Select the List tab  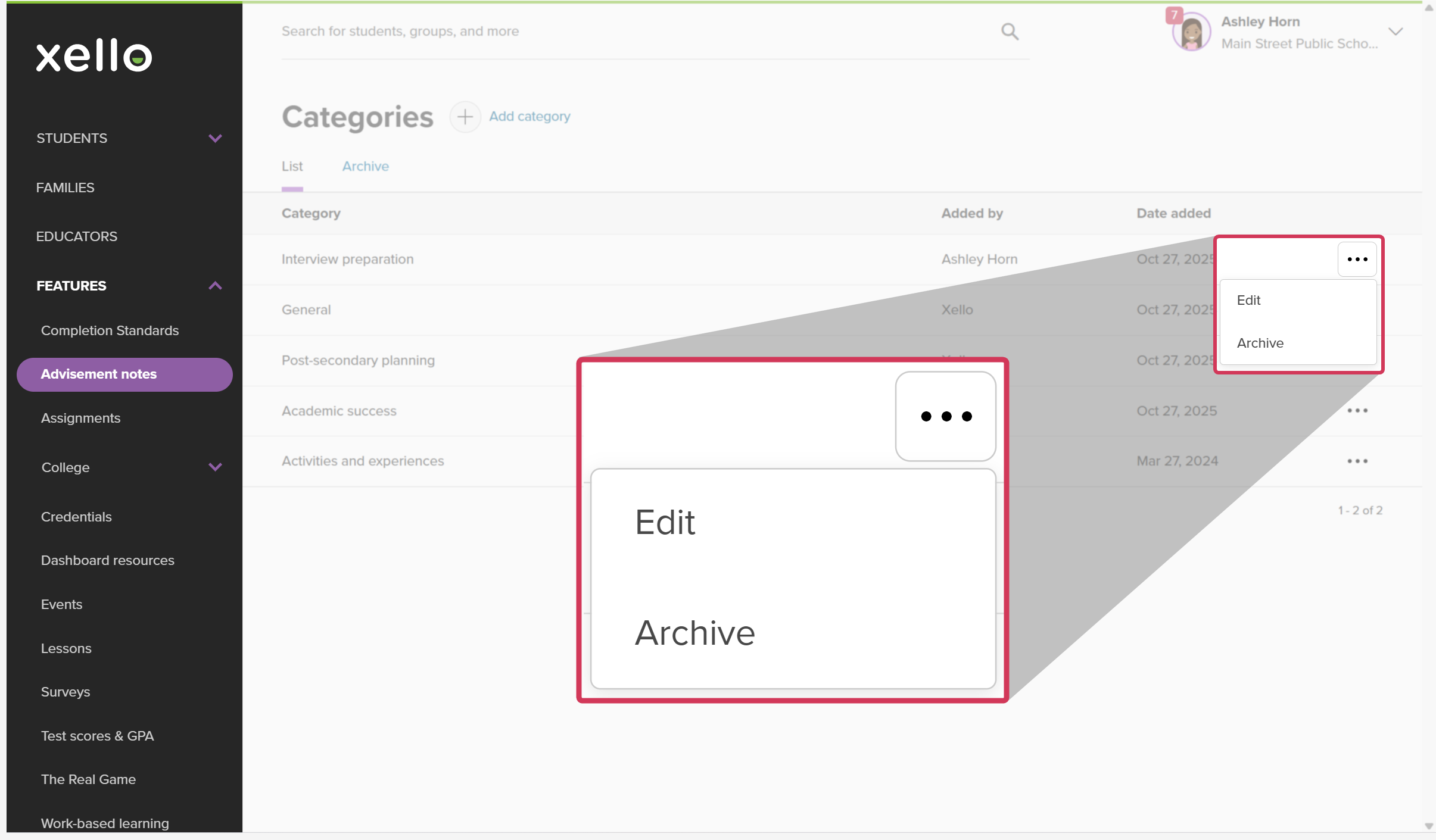tap(292, 167)
